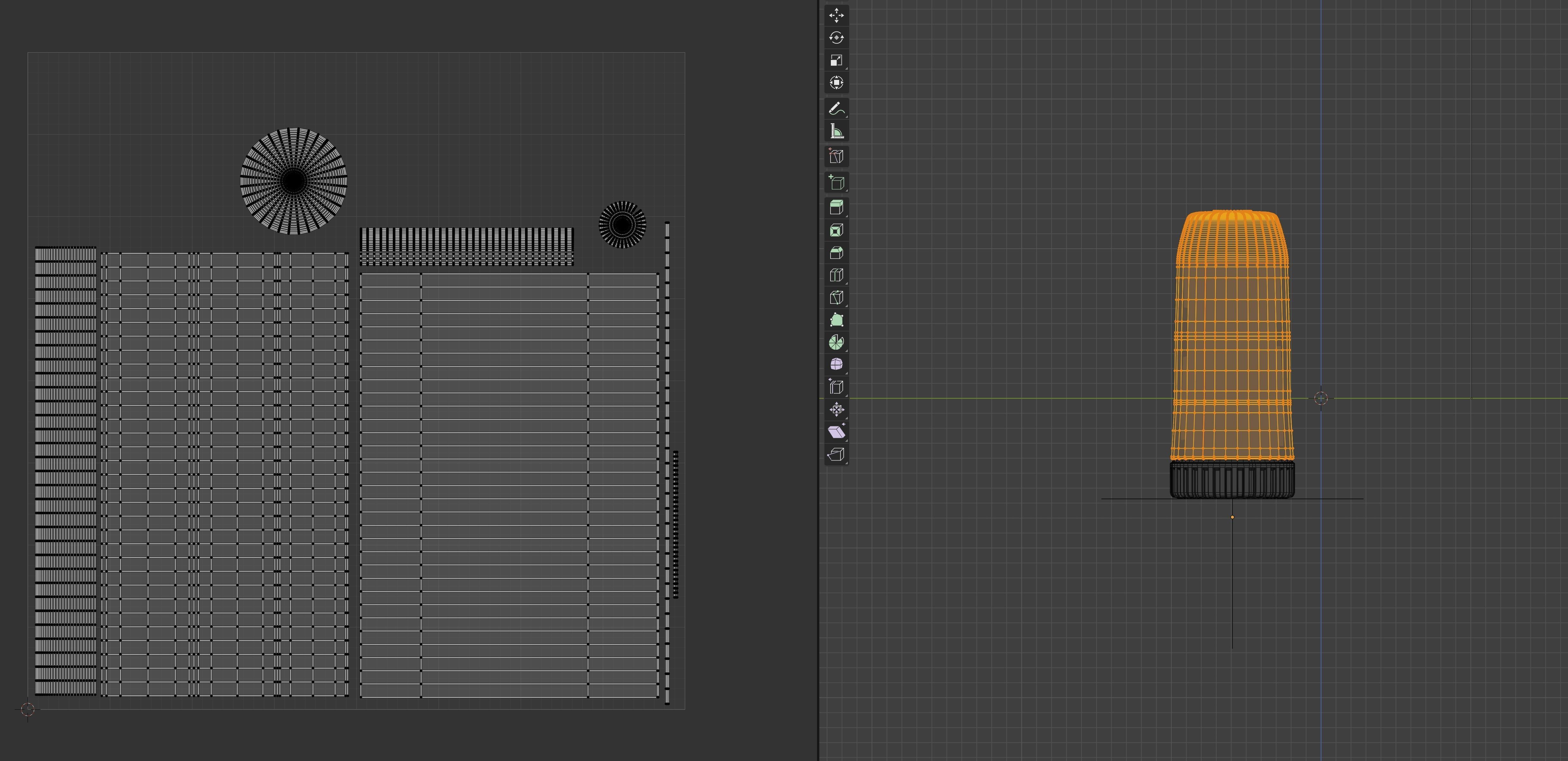
Task: Select the Transform tool
Action: pyautogui.click(x=836, y=83)
